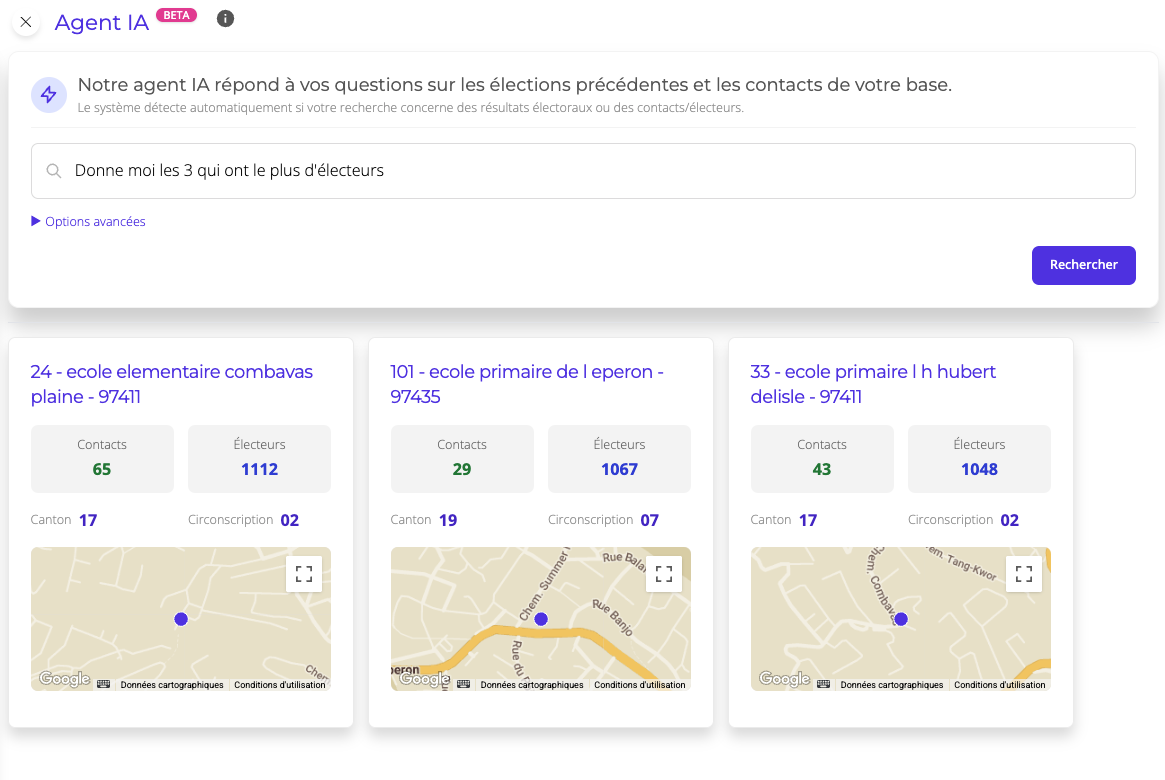Click the map marker on the eperon map

(x=541, y=619)
